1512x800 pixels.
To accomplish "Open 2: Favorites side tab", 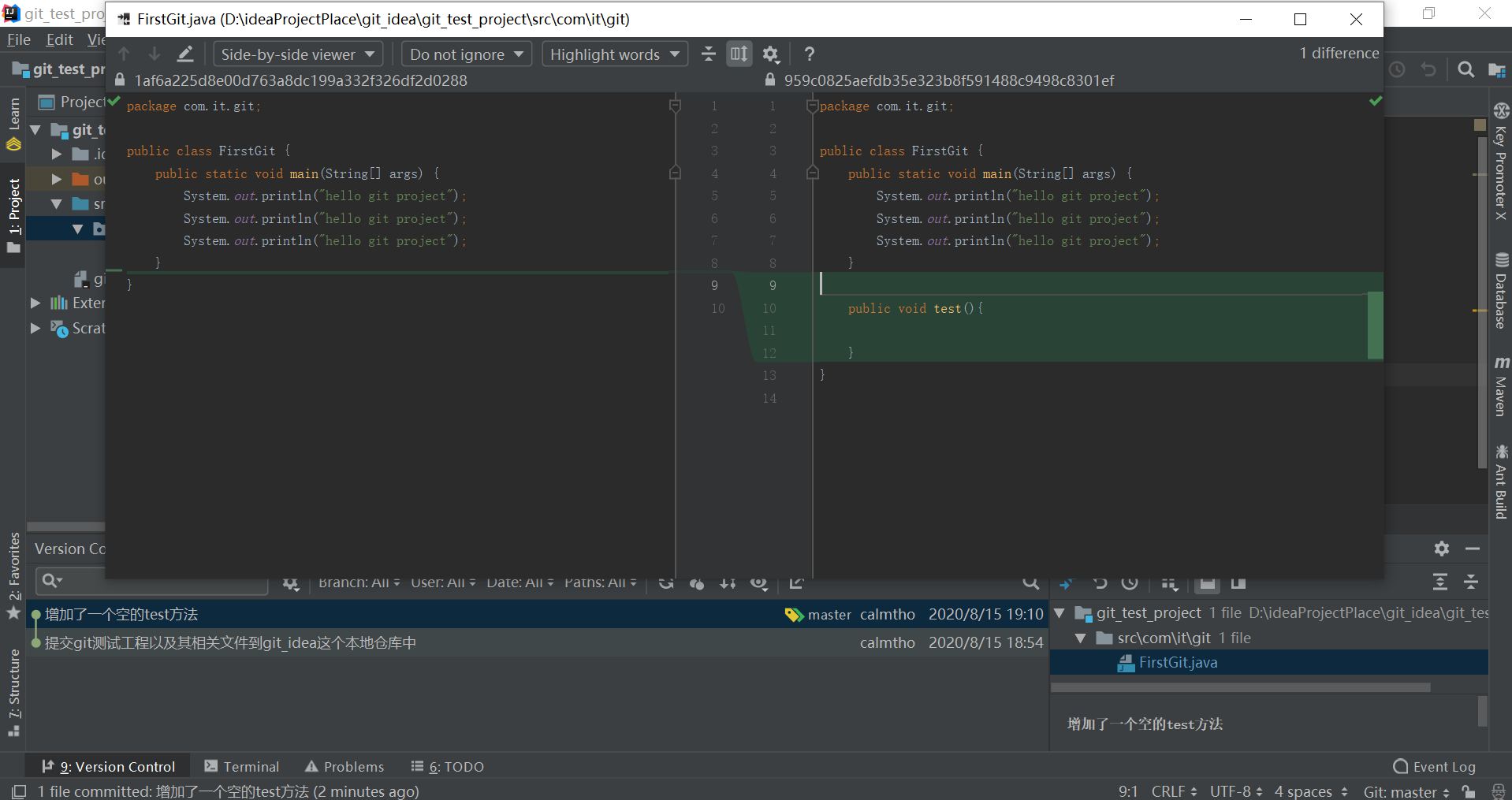I will pos(13,576).
